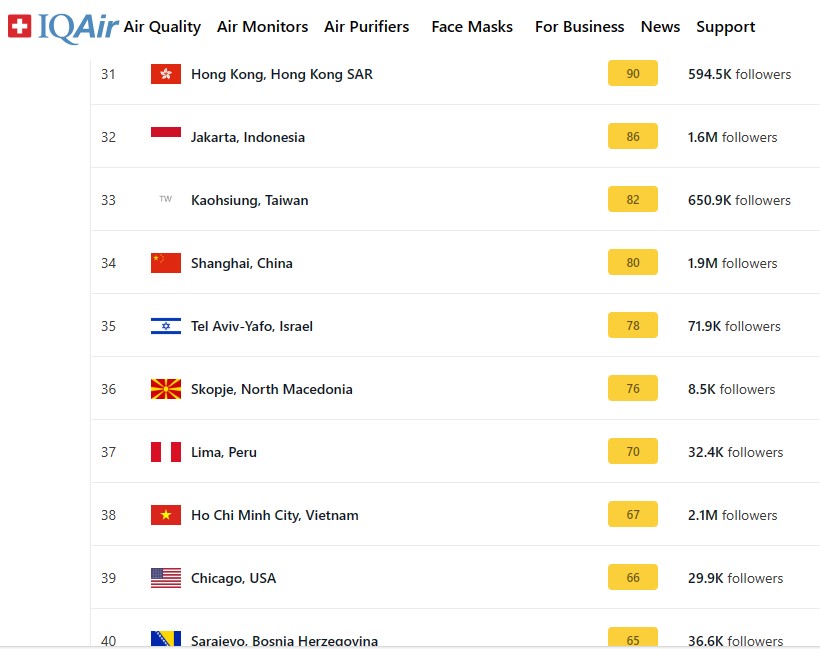Open the Jakarta, Indonesia city link
This screenshot has width=820, height=649.
pos(248,137)
